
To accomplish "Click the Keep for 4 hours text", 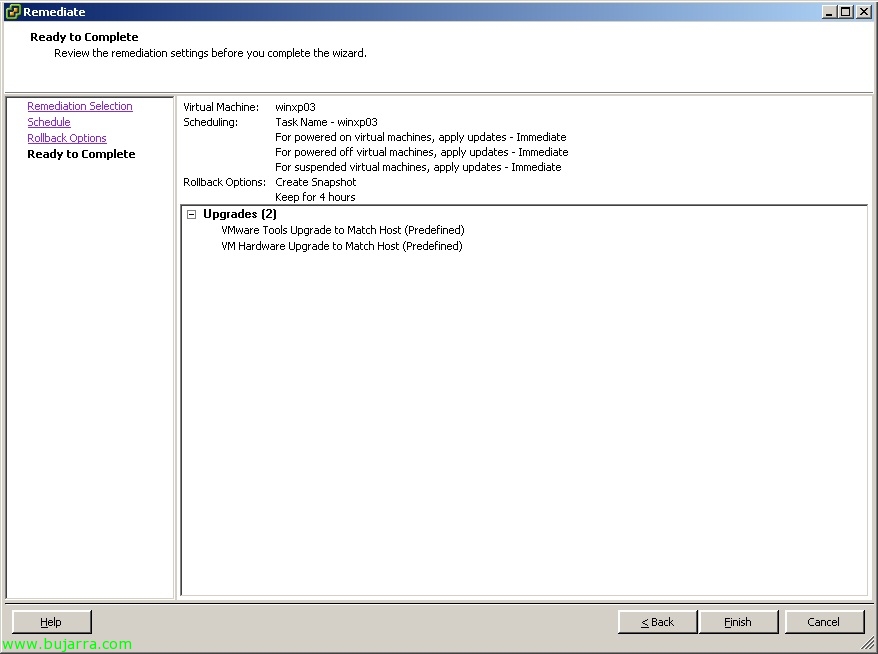I will [315, 197].
